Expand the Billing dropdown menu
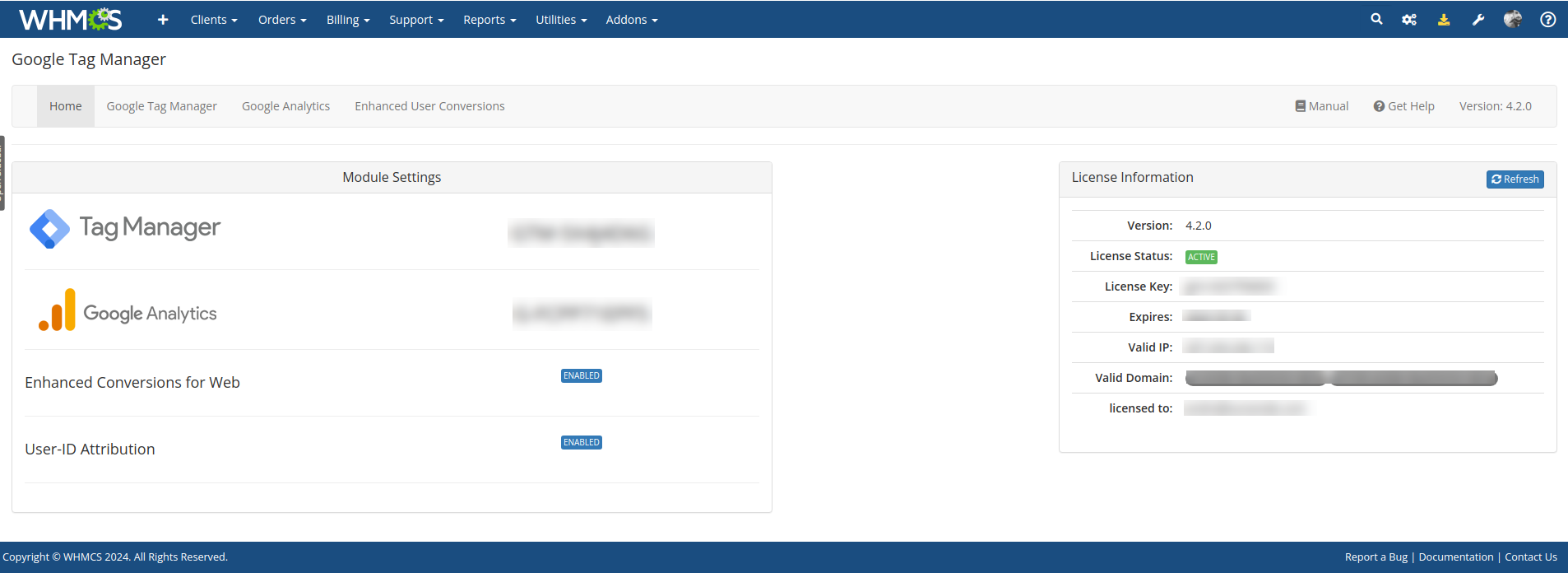1568x573 pixels. pos(348,20)
